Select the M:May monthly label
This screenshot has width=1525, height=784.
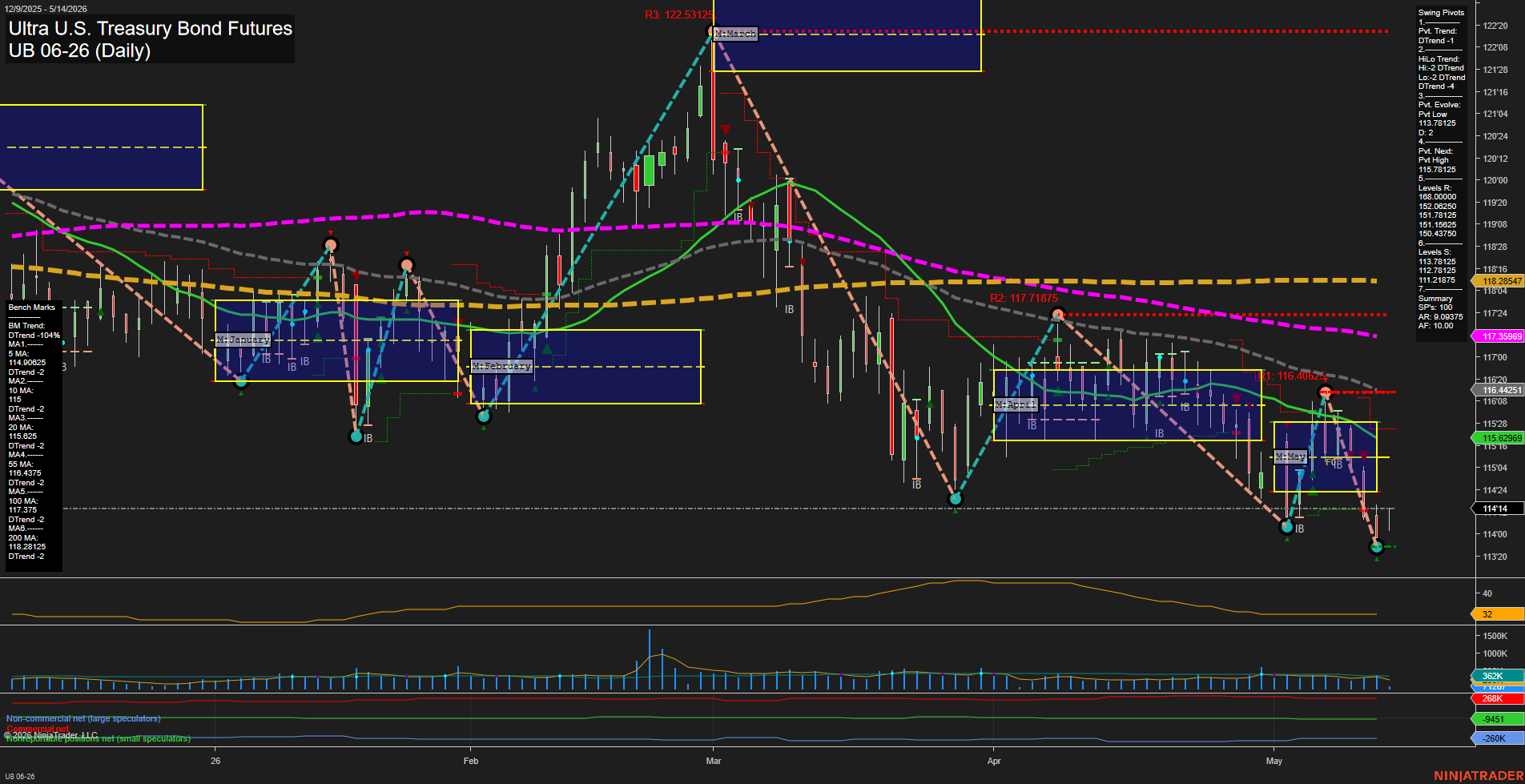pyautogui.click(x=1290, y=456)
